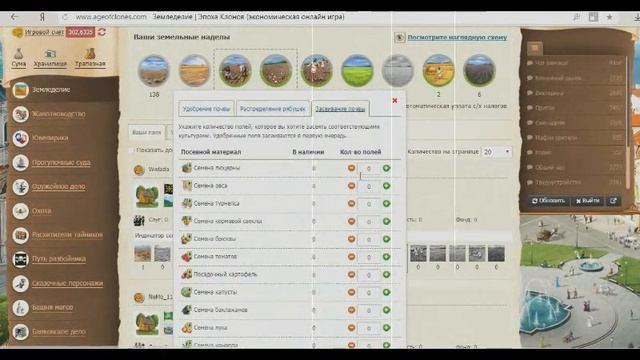Click the Выйти chat button

(588, 200)
